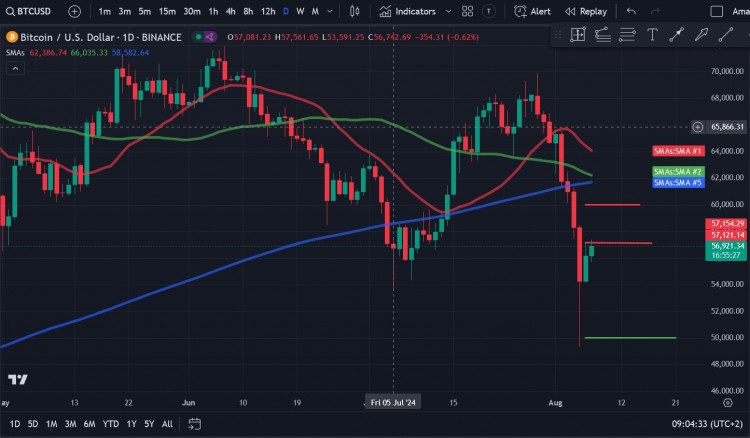Click SMA #1 red price label
Screen dimensions: 750x438
(x=678, y=151)
